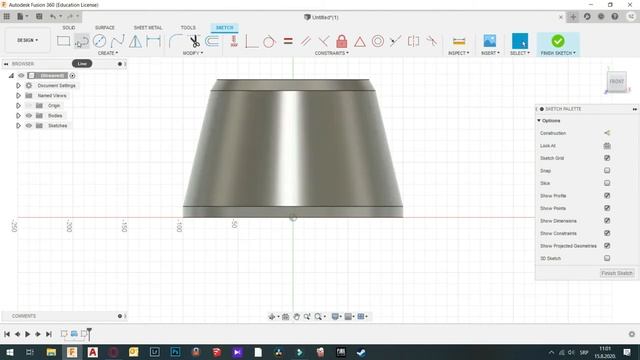The width and height of the screenshot is (640, 360).
Task: Apply the Collinear constraint
Action: pos(395,41)
